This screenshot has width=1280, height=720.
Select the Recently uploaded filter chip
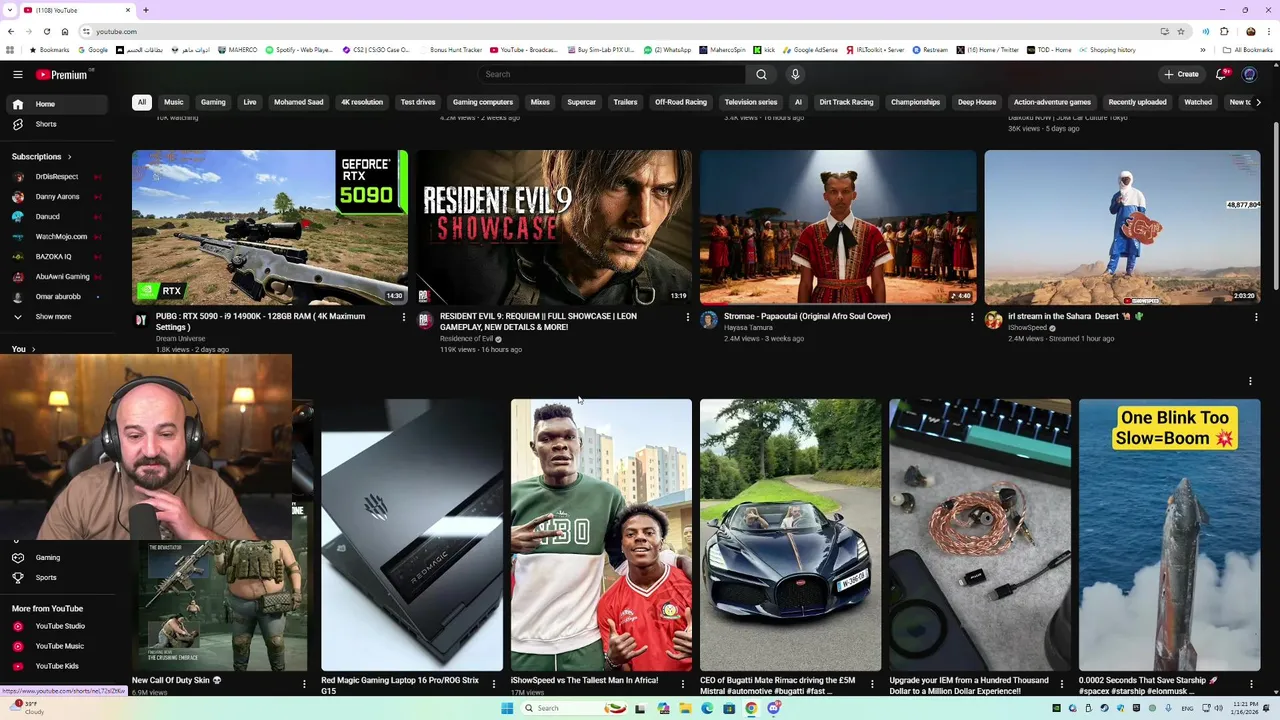click(x=1137, y=102)
